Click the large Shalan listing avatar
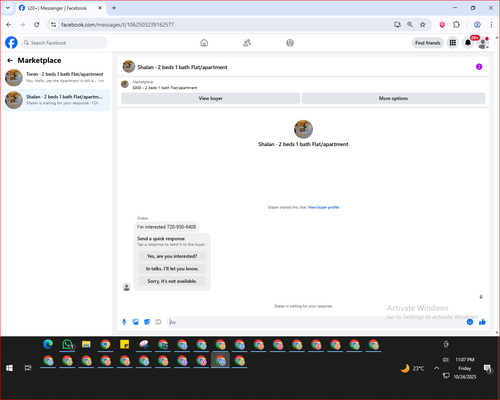The width and height of the screenshot is (500, 400). pyautogui.click(x=303, y=129)
